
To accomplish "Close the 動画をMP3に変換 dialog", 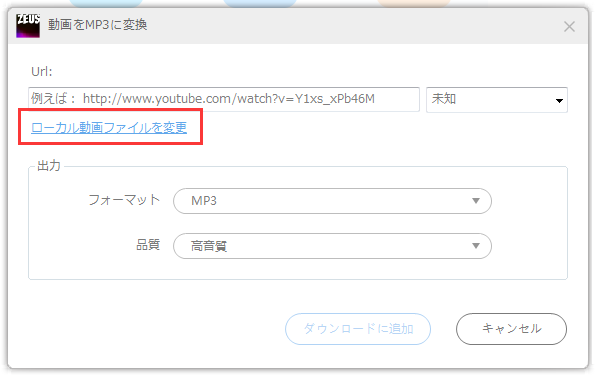I will coord(569,27).
